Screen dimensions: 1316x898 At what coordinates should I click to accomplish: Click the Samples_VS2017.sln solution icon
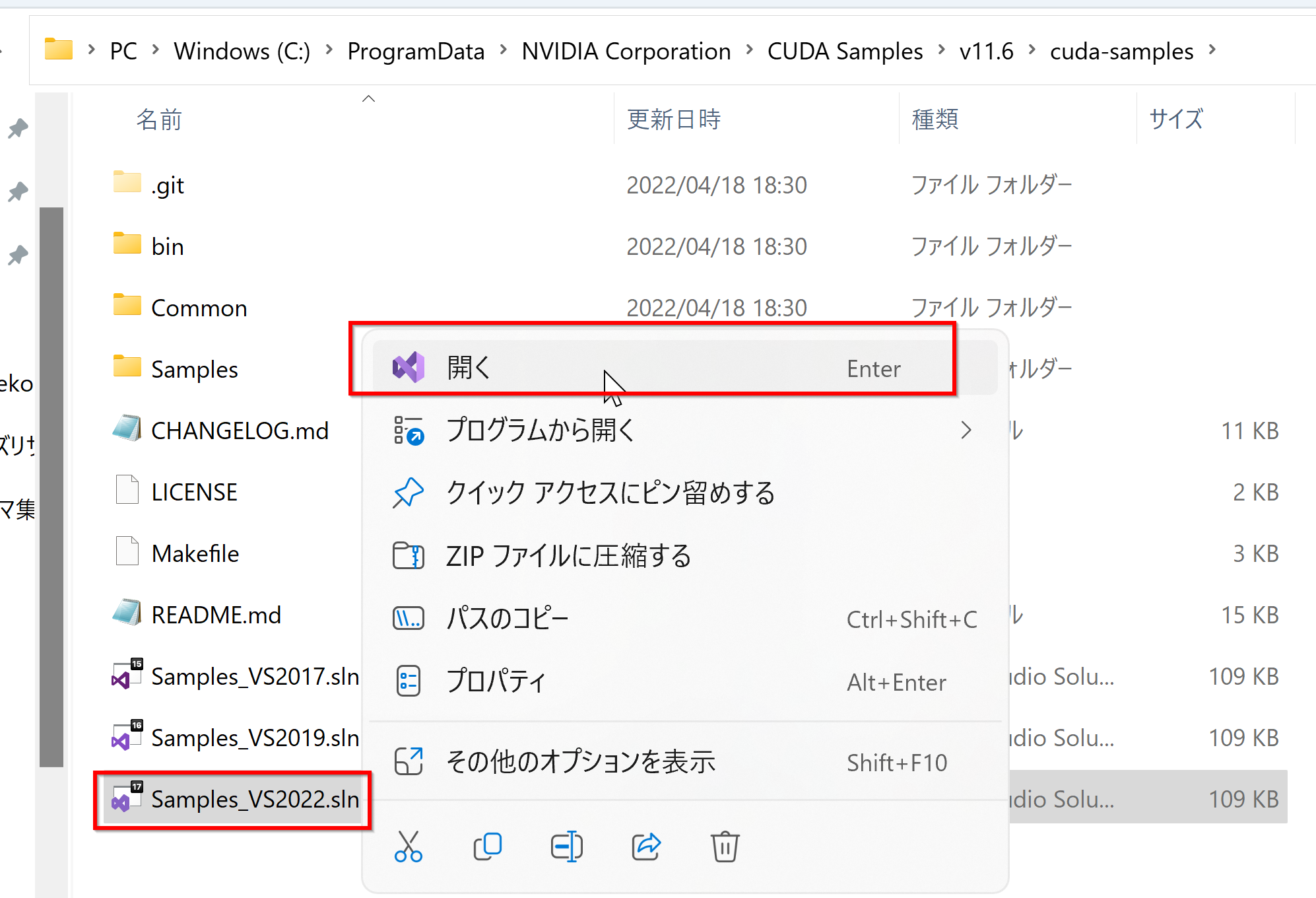coord(127,673)
